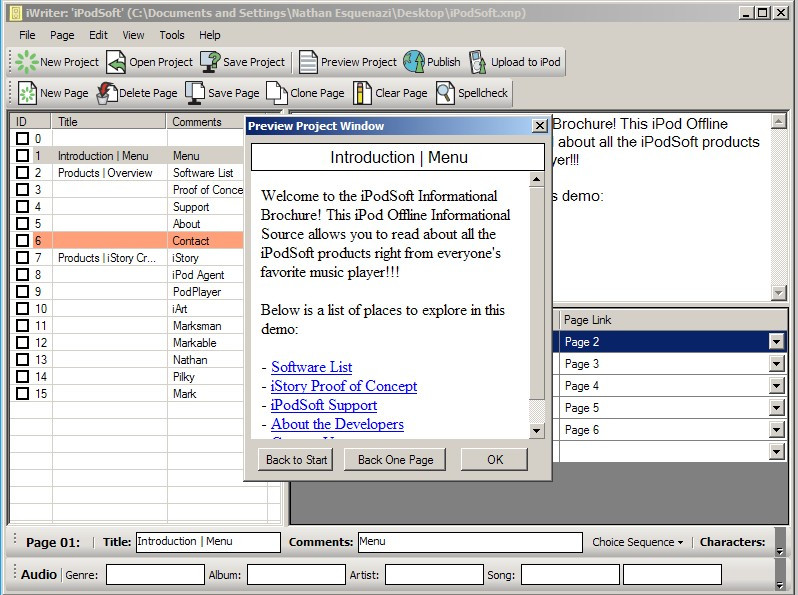Select the Marksman row in the list
The image size is (798, 595).
point(127,326)
